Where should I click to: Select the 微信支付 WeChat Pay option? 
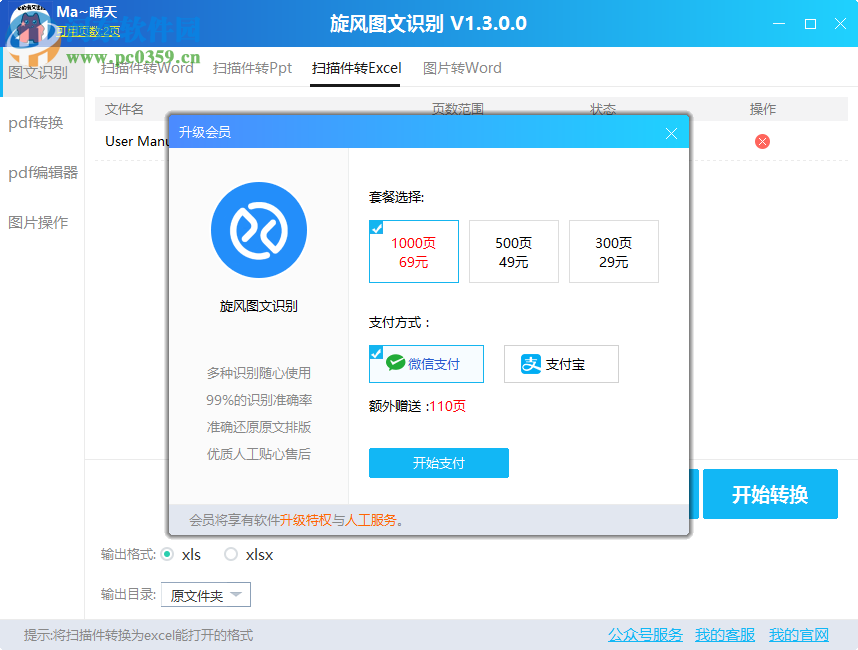426,363
